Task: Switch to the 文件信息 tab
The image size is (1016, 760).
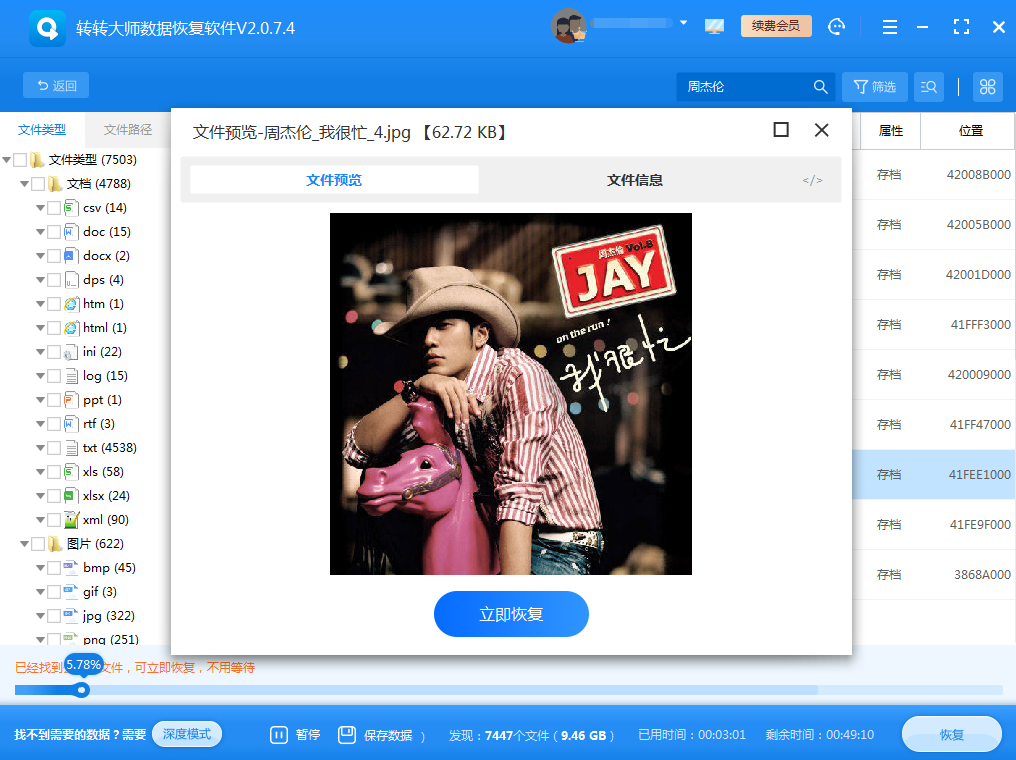Action: [634, 181]
